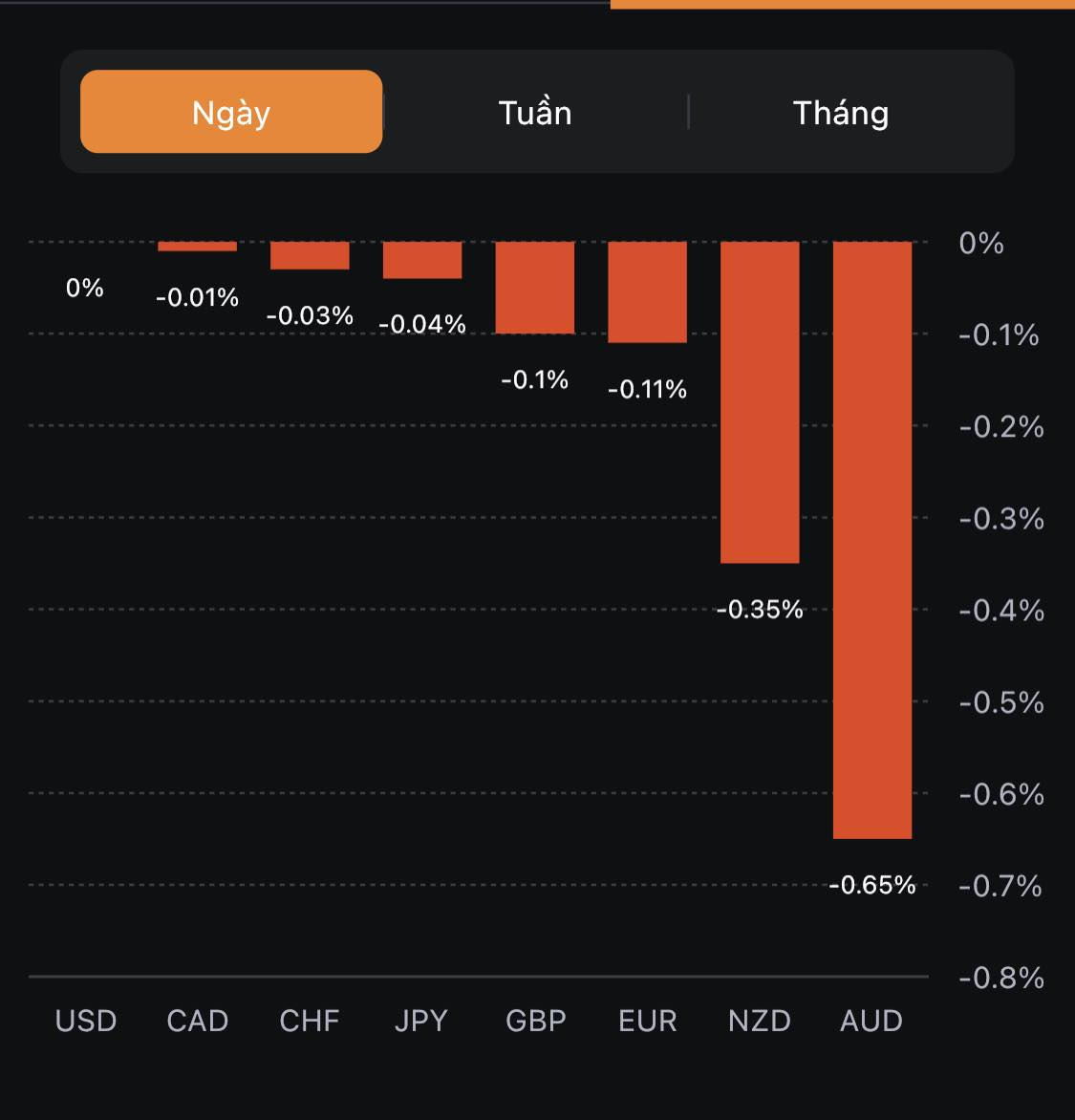This screenshot has width=1075, height=1120.
Task: Click the AUD red bar
Action: click(x=872, y=540)
